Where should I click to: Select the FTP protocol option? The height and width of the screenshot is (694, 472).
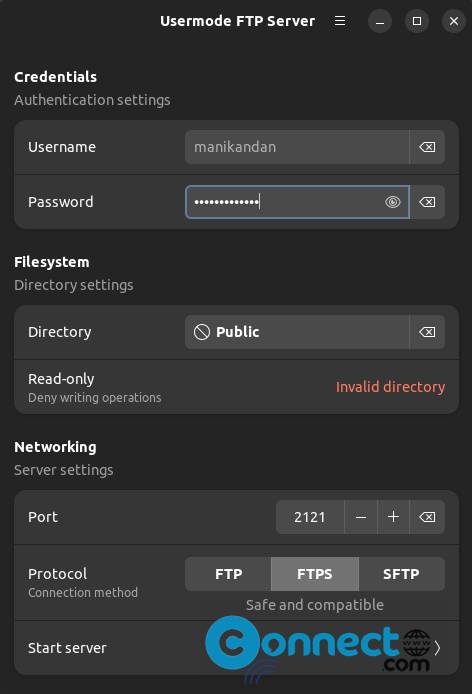point(228,574)
